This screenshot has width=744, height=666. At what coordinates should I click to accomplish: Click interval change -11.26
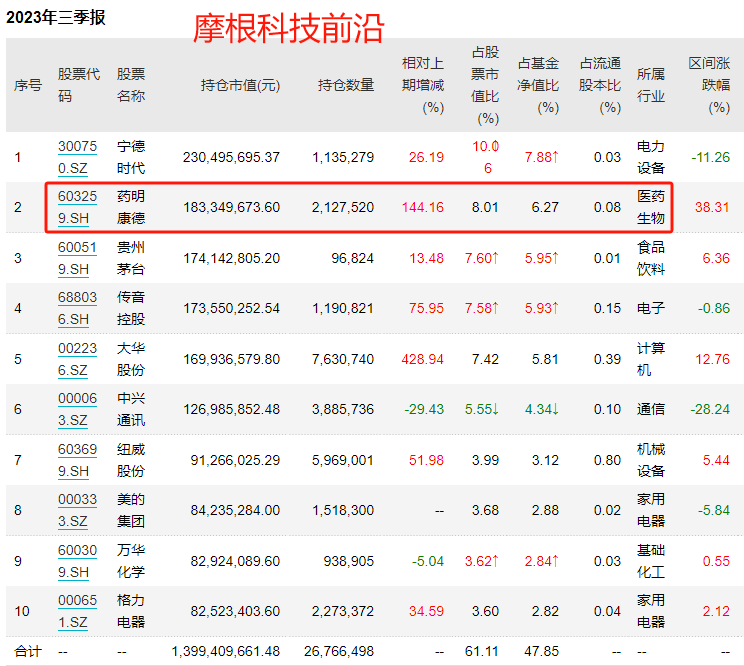pyautogui.click(x=710, y=157)
